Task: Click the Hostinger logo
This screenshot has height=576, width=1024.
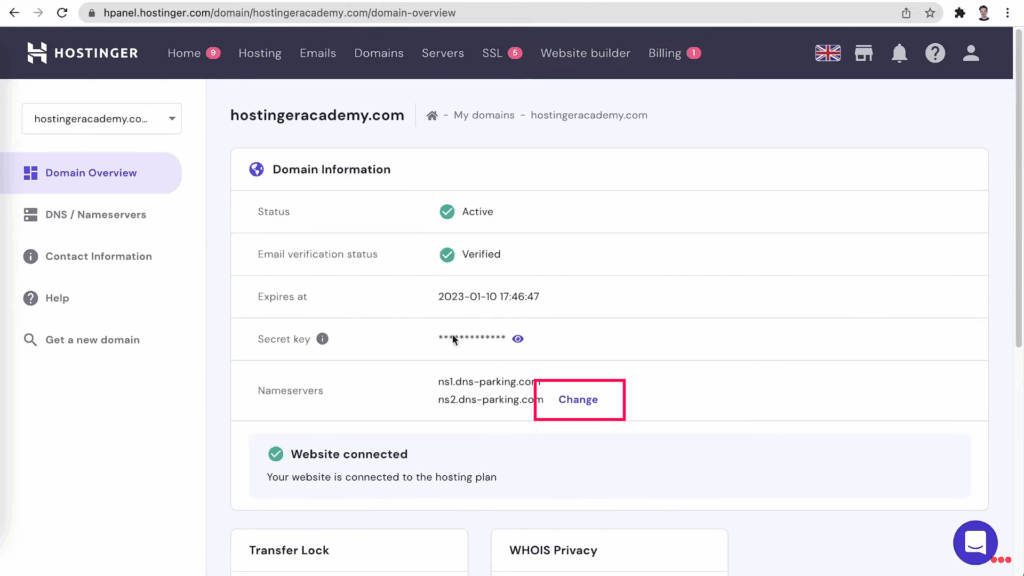Action: 82,53
